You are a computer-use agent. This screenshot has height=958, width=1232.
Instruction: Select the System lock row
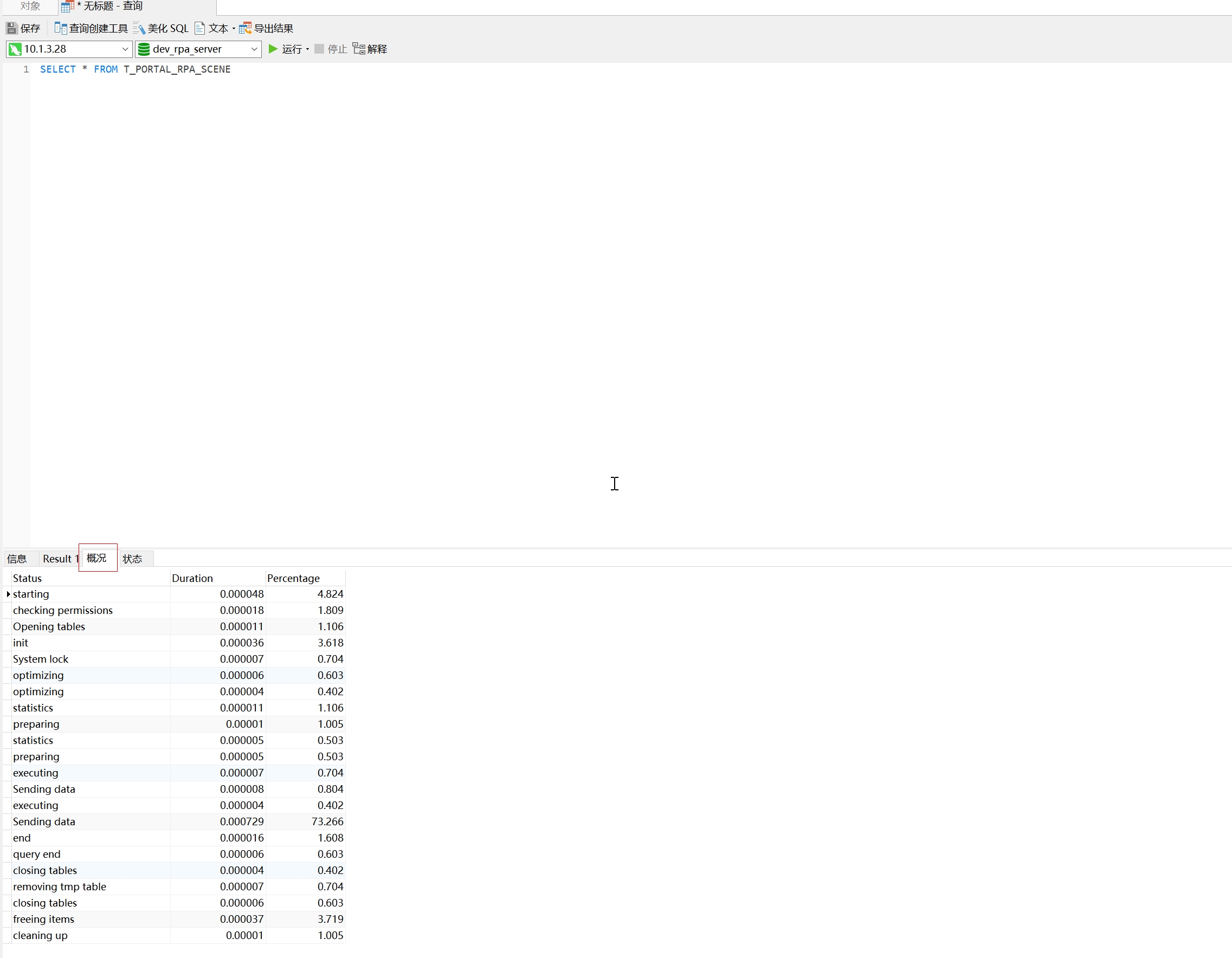[175, 659]
